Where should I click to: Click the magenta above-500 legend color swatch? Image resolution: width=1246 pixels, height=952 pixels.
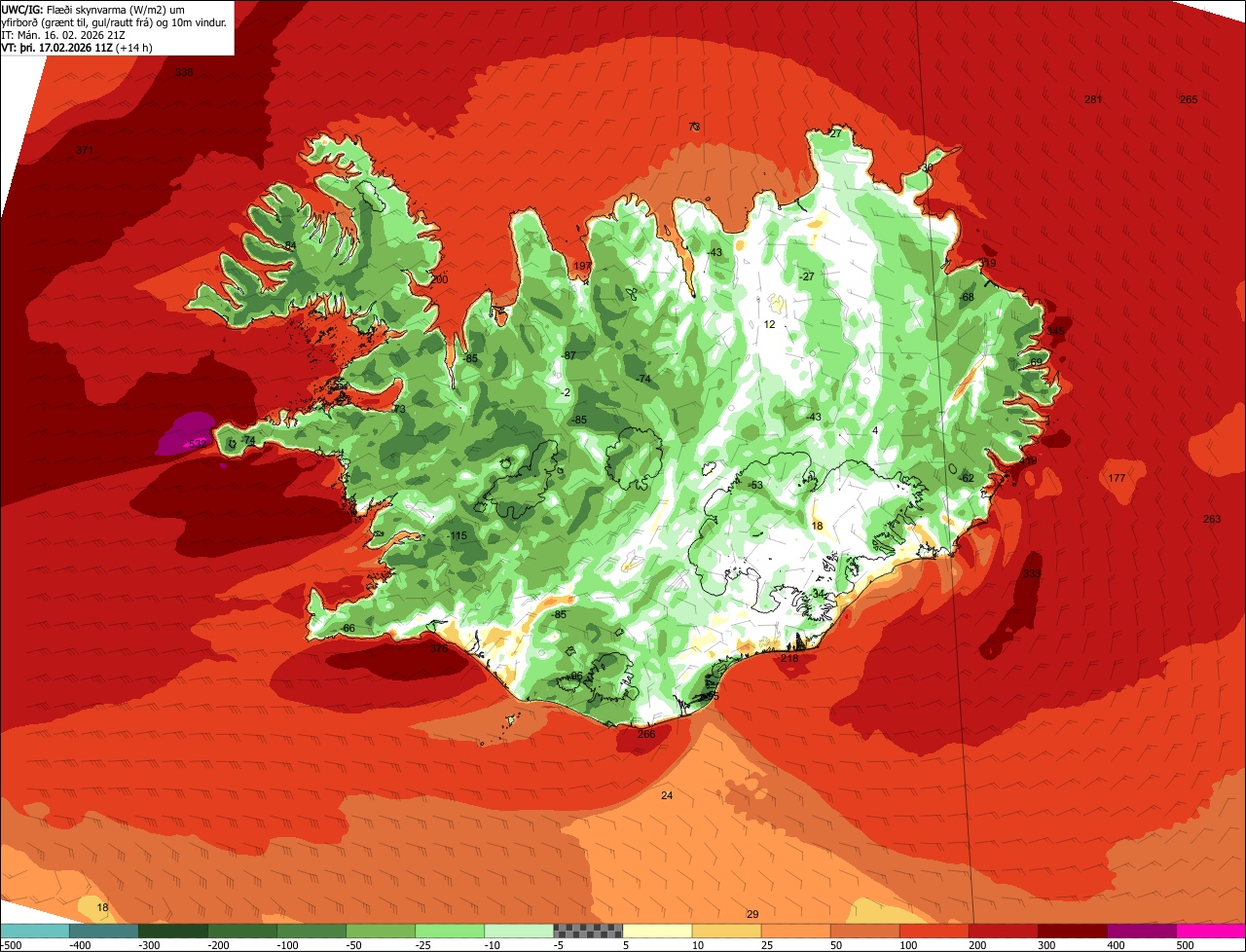point(1210,931)
